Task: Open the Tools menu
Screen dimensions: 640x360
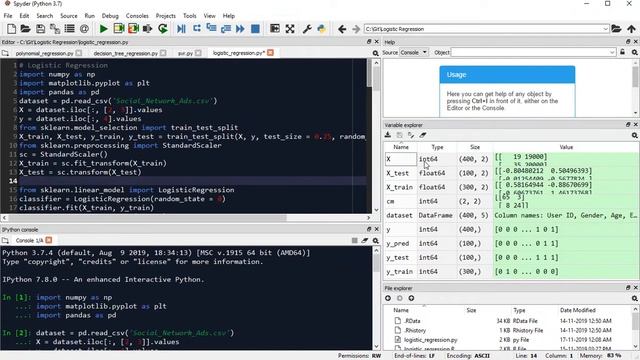Action: pyautogui.click(x=189, y=16)
